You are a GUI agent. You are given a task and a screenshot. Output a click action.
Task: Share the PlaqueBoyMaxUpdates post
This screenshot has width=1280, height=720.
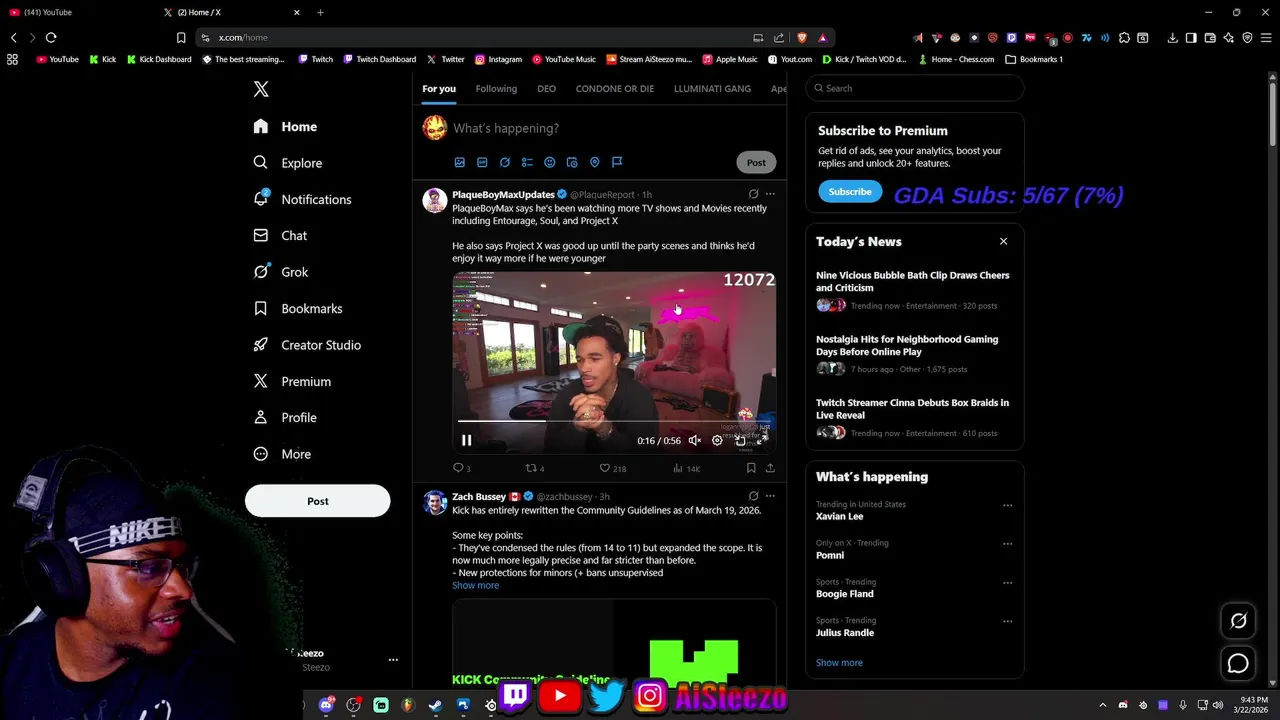coord(770,468)
